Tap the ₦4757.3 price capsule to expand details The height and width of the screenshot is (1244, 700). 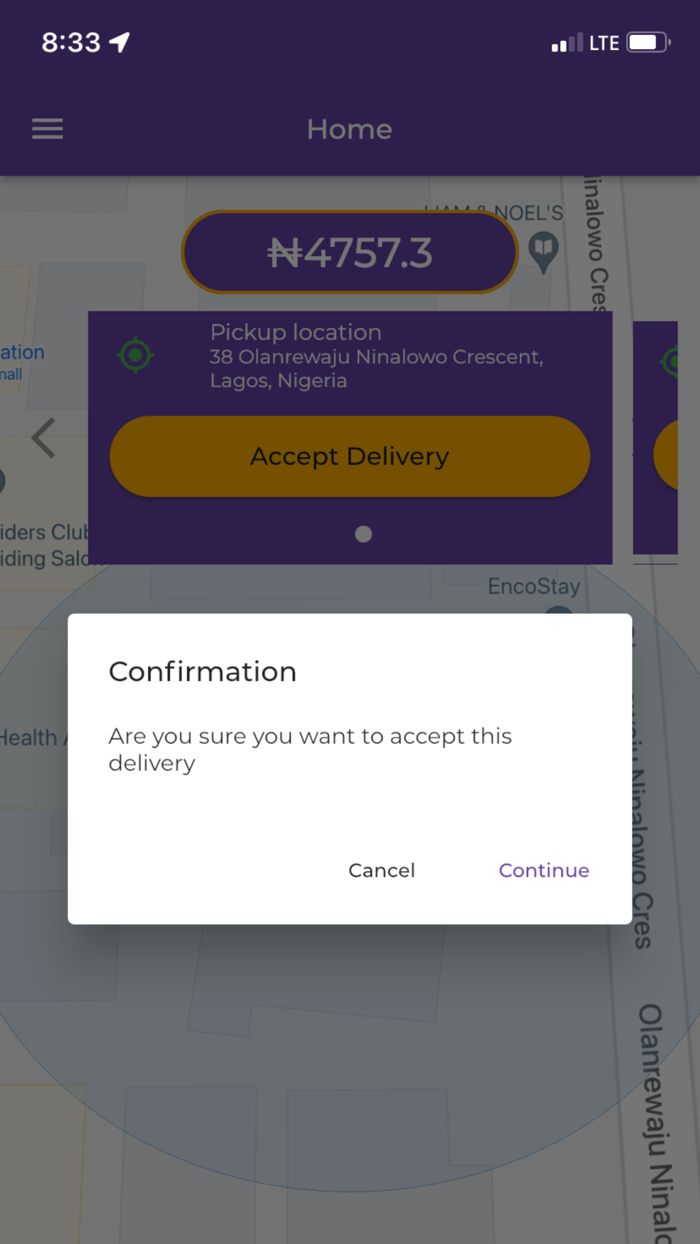pos(349,252)
